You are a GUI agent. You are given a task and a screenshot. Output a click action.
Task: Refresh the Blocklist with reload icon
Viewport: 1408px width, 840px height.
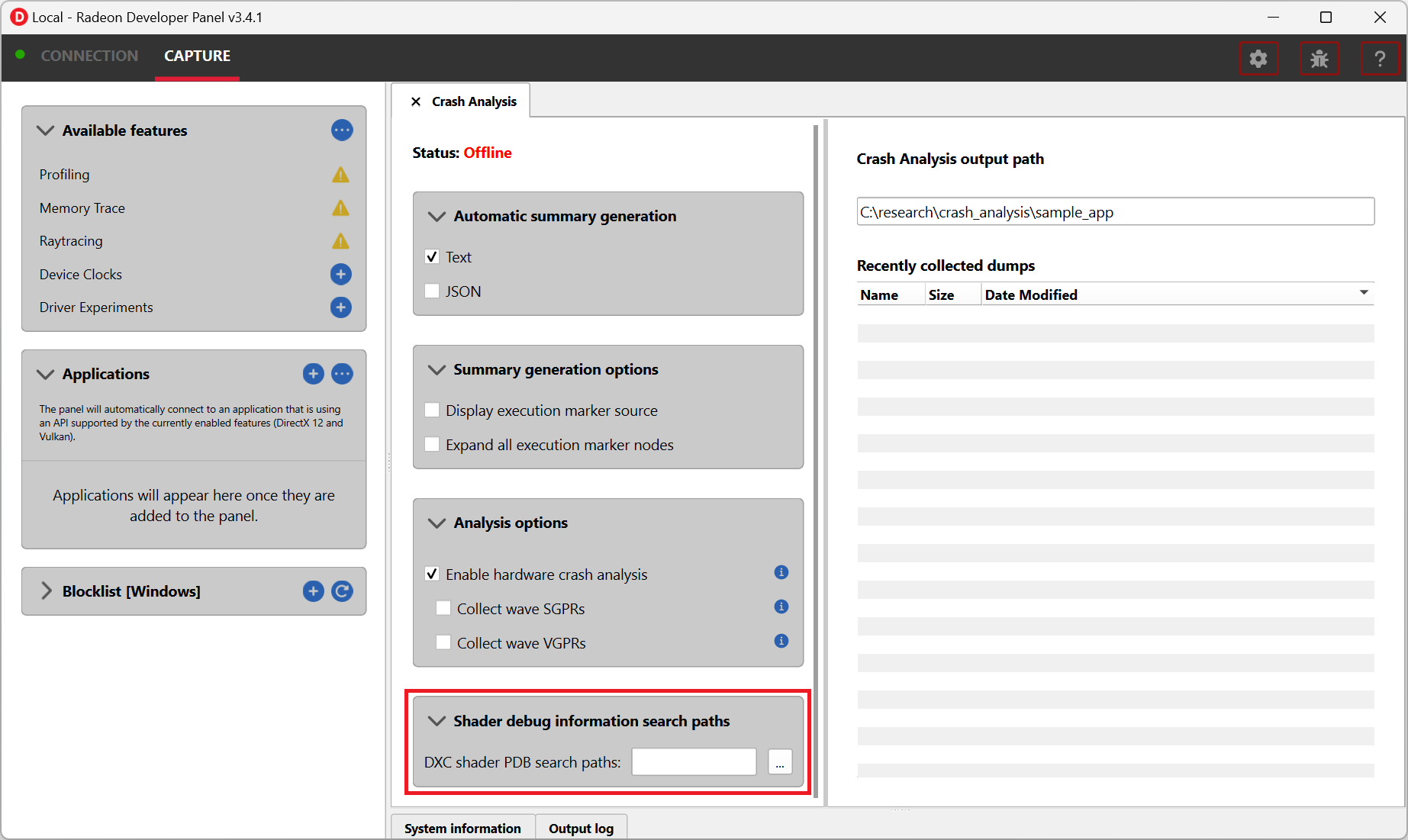342,591
